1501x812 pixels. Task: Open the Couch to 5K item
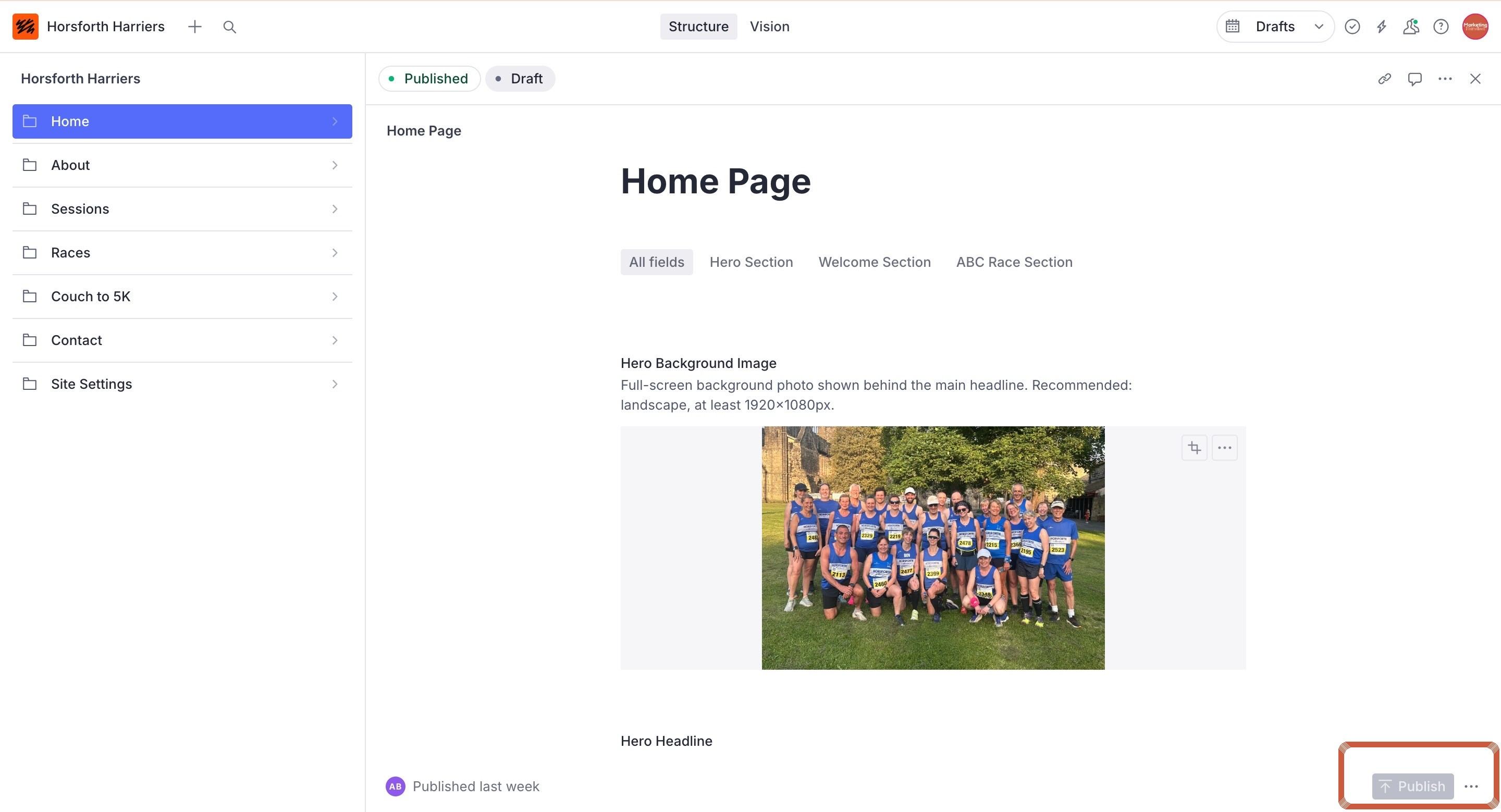[182, 296]
